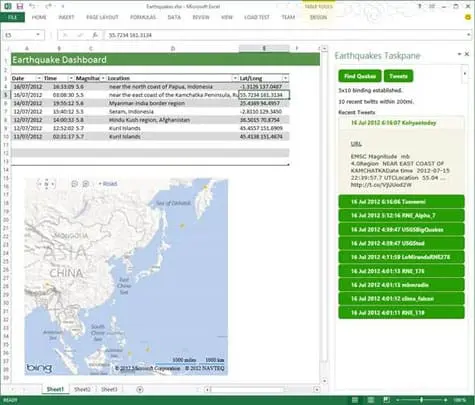Undo the last action from quick access toolbar
The height and width of the screenshot is (405, 475).
point(32,6)
